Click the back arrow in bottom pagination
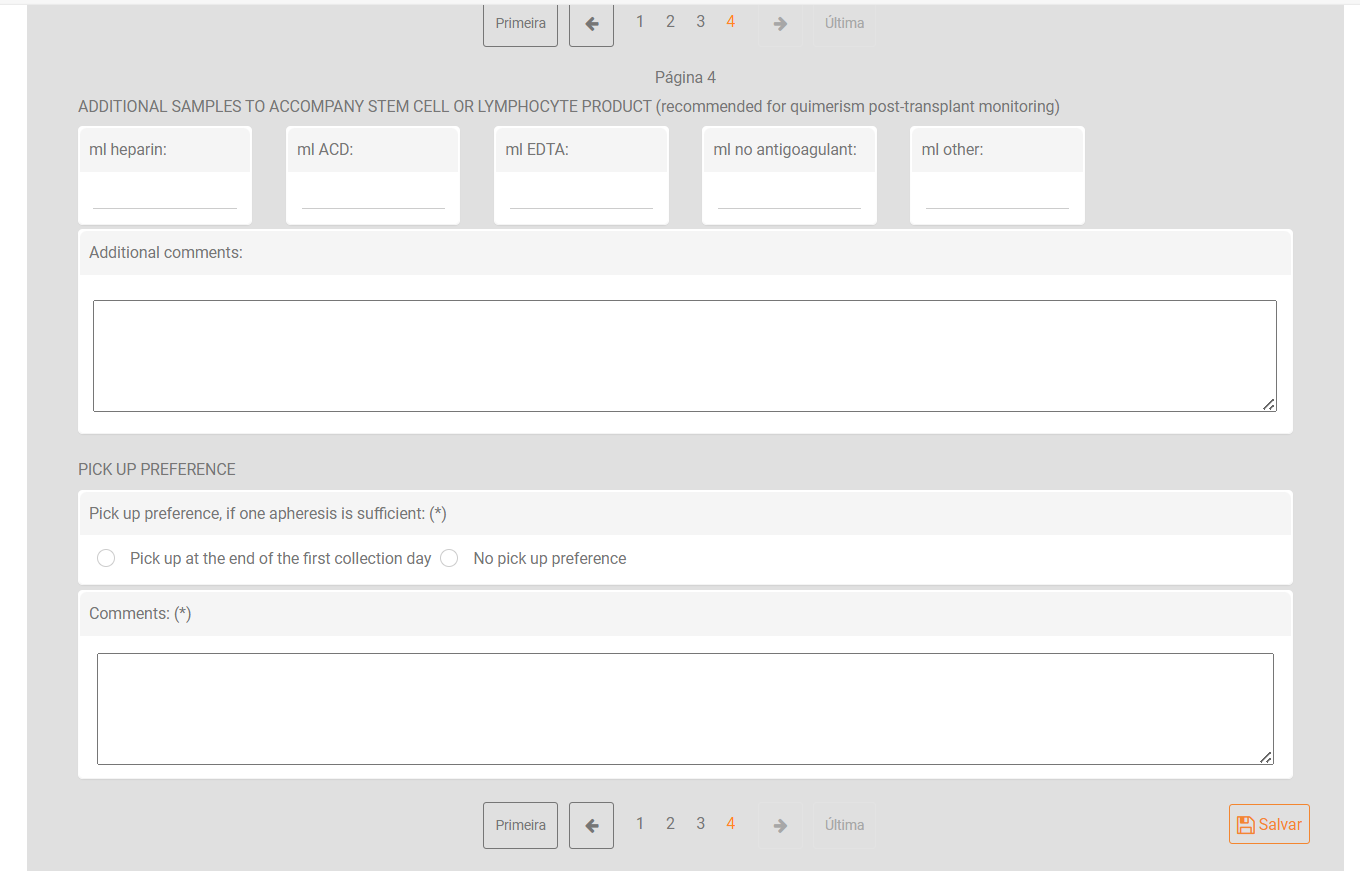The image size is (1360, 880). coord(591,826)
